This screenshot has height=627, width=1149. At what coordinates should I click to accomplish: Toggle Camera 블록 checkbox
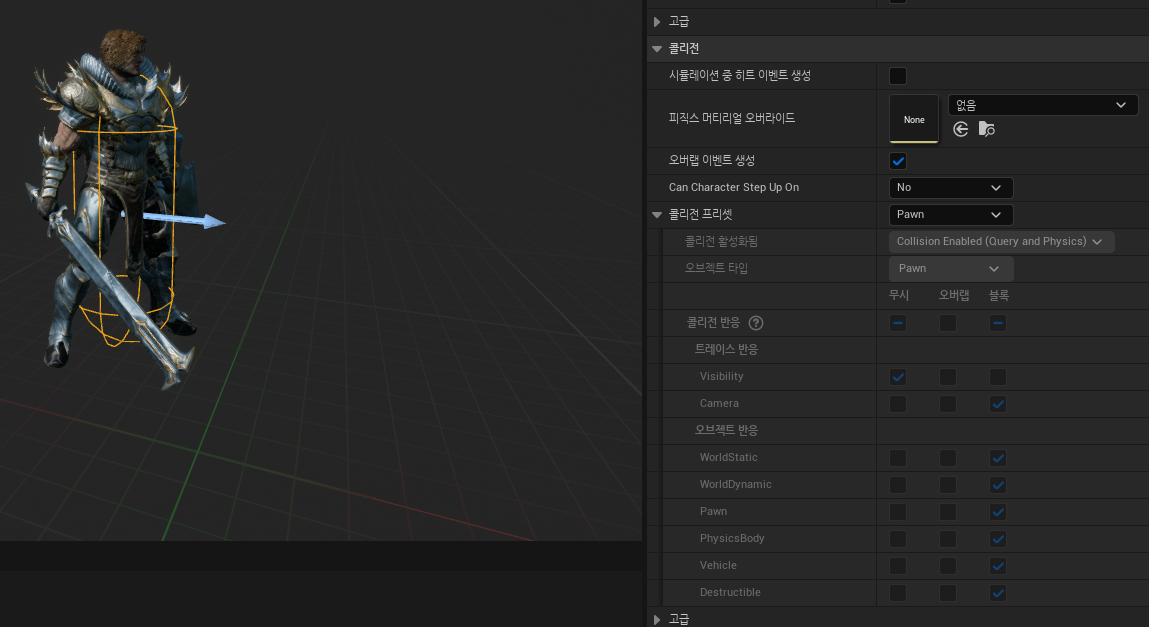[997, 404]
